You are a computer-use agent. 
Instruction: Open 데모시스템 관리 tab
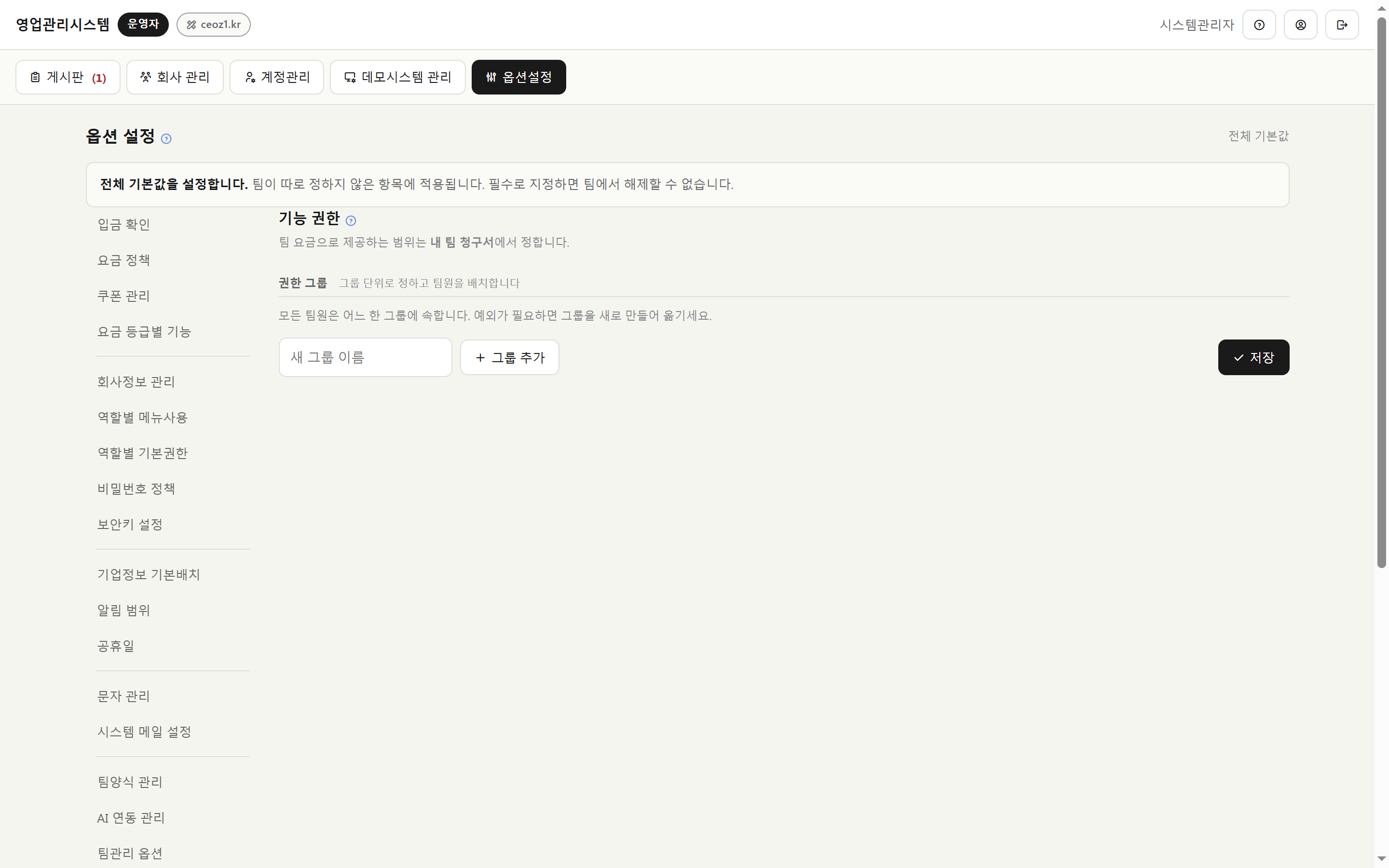[x=398, y=77]
